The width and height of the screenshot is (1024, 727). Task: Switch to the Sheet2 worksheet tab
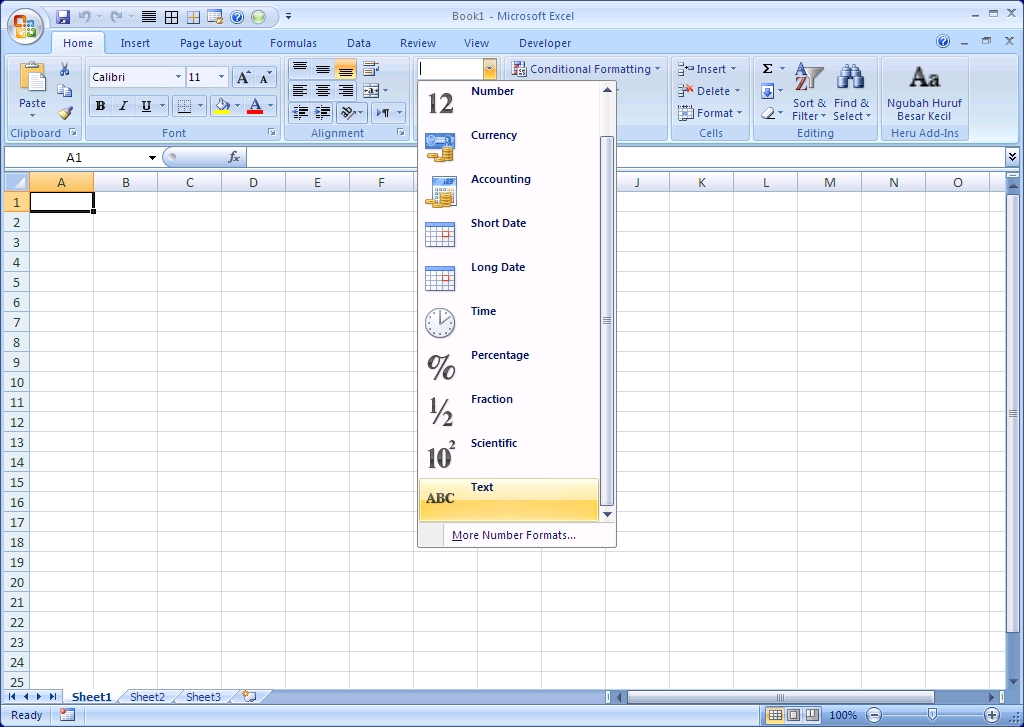coord(147,697)
